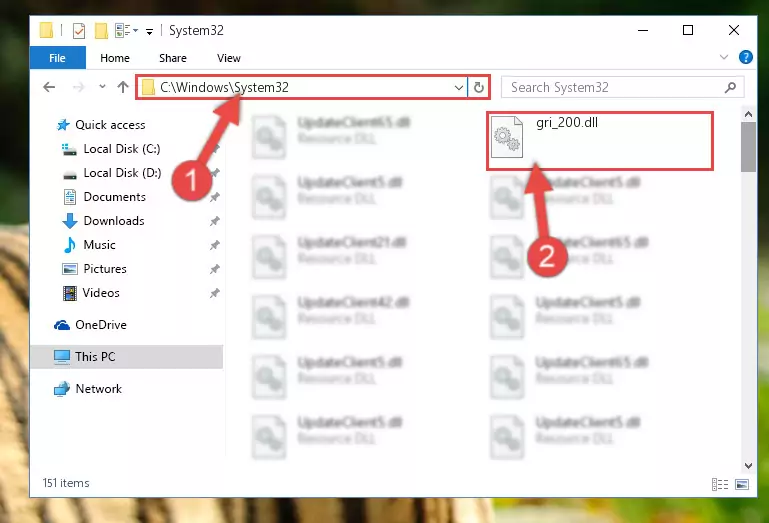
Task: Go back with the back arrow
Action: click(49, 87)
